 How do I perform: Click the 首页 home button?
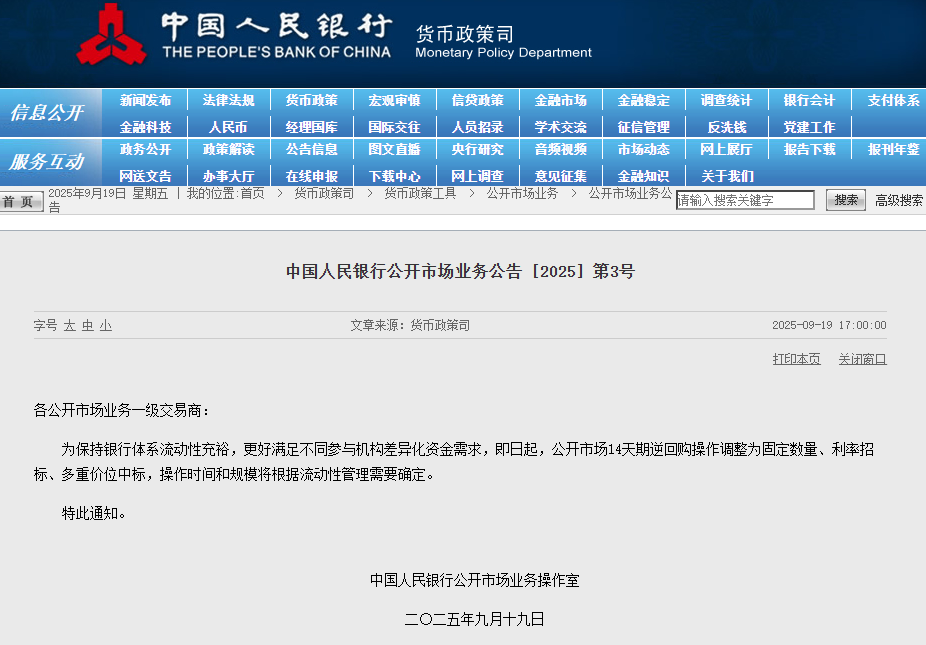coord(21,201)
